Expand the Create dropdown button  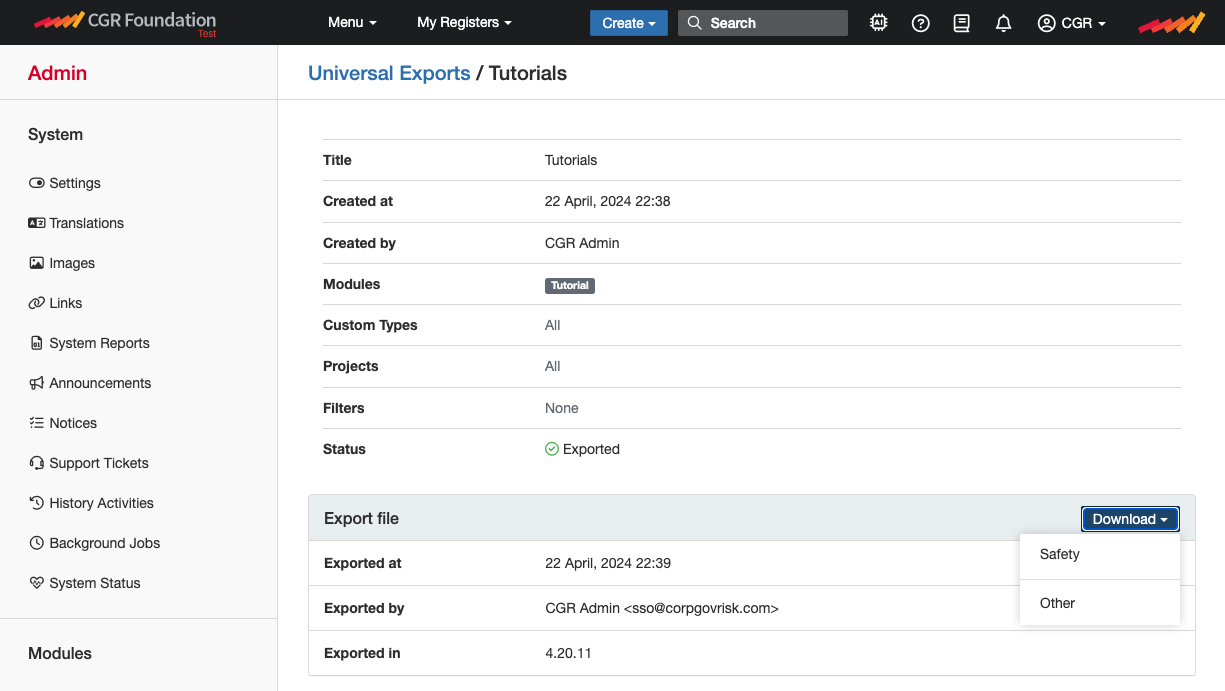click(629, 23)
